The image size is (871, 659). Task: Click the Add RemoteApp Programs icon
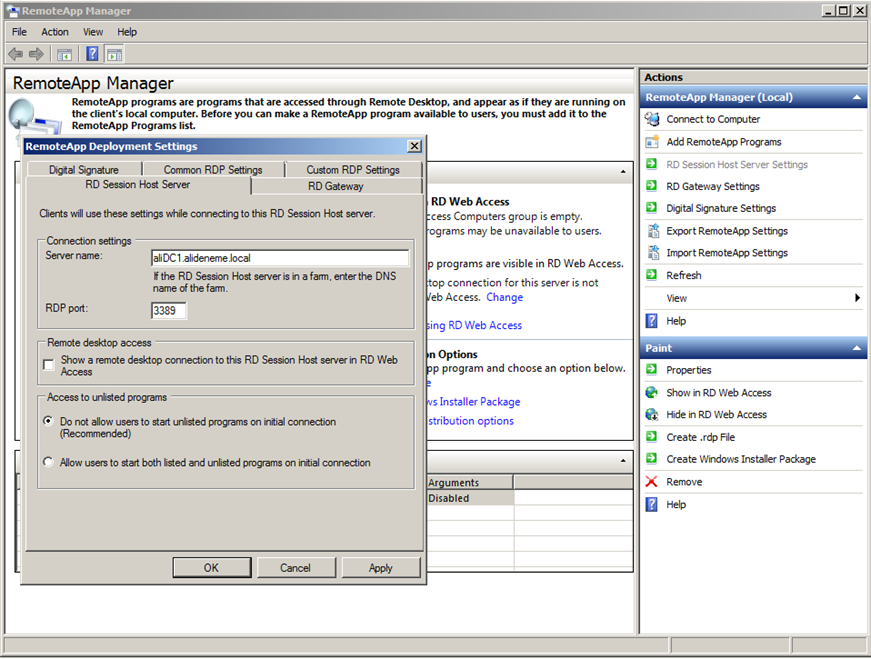pos(652,142)
